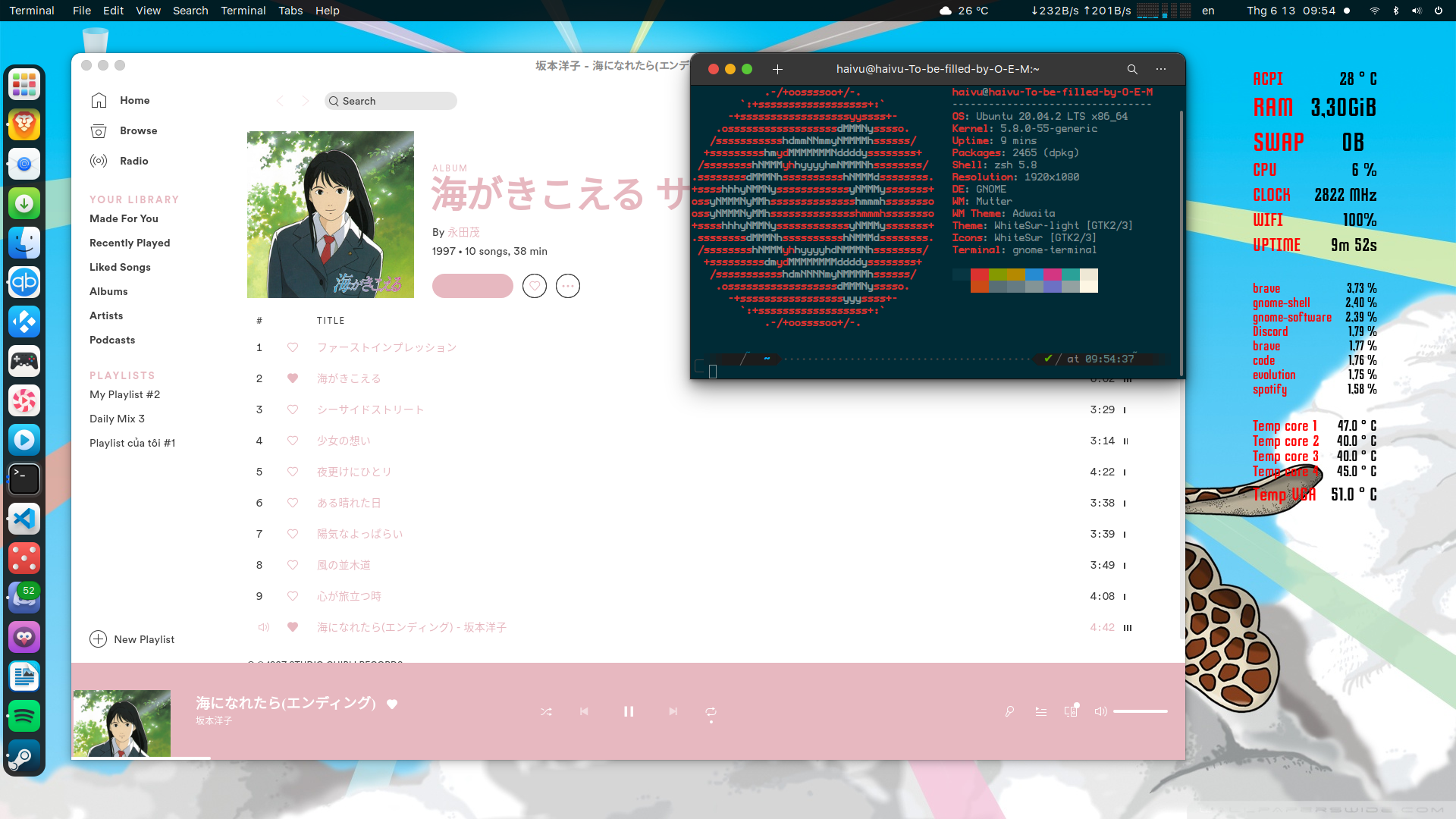Viewport: 1456px width, 819px height.
Task: Open Radio in the Spotify sidebar
Action: coord(119,161)
